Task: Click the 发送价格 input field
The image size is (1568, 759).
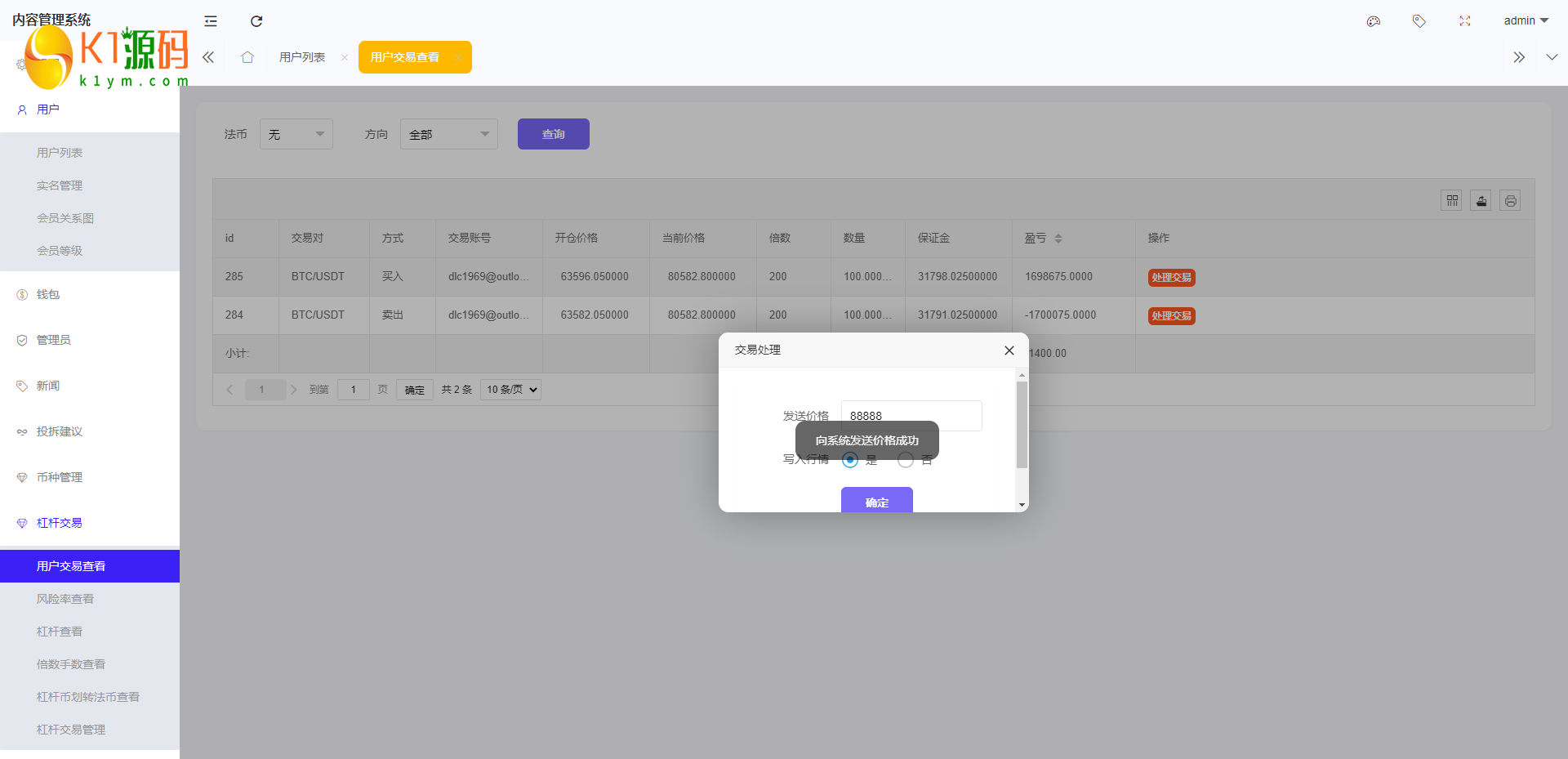Action: 911,416
